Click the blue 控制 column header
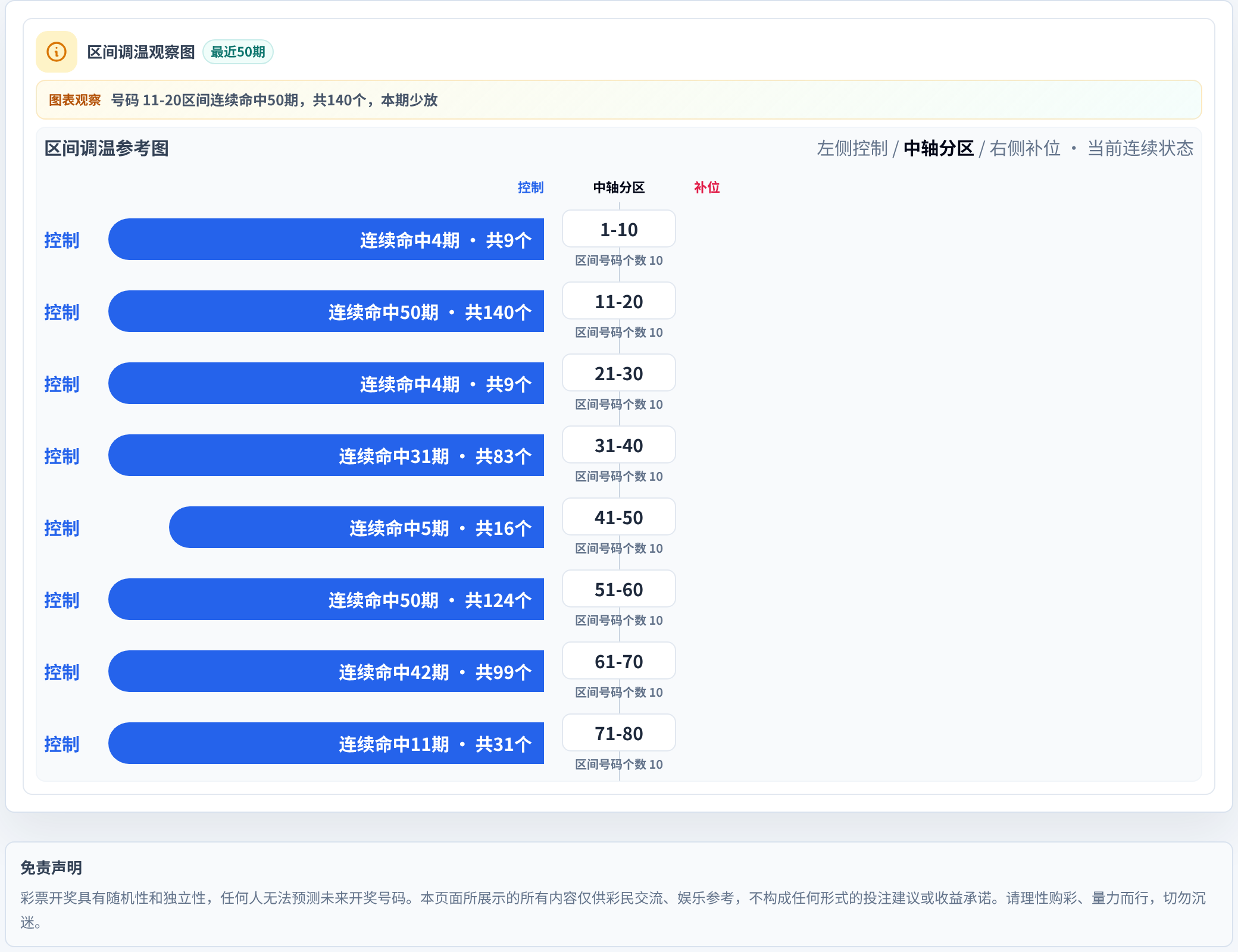The height and width of the screenshot is (952, 1238). point(530,187)
